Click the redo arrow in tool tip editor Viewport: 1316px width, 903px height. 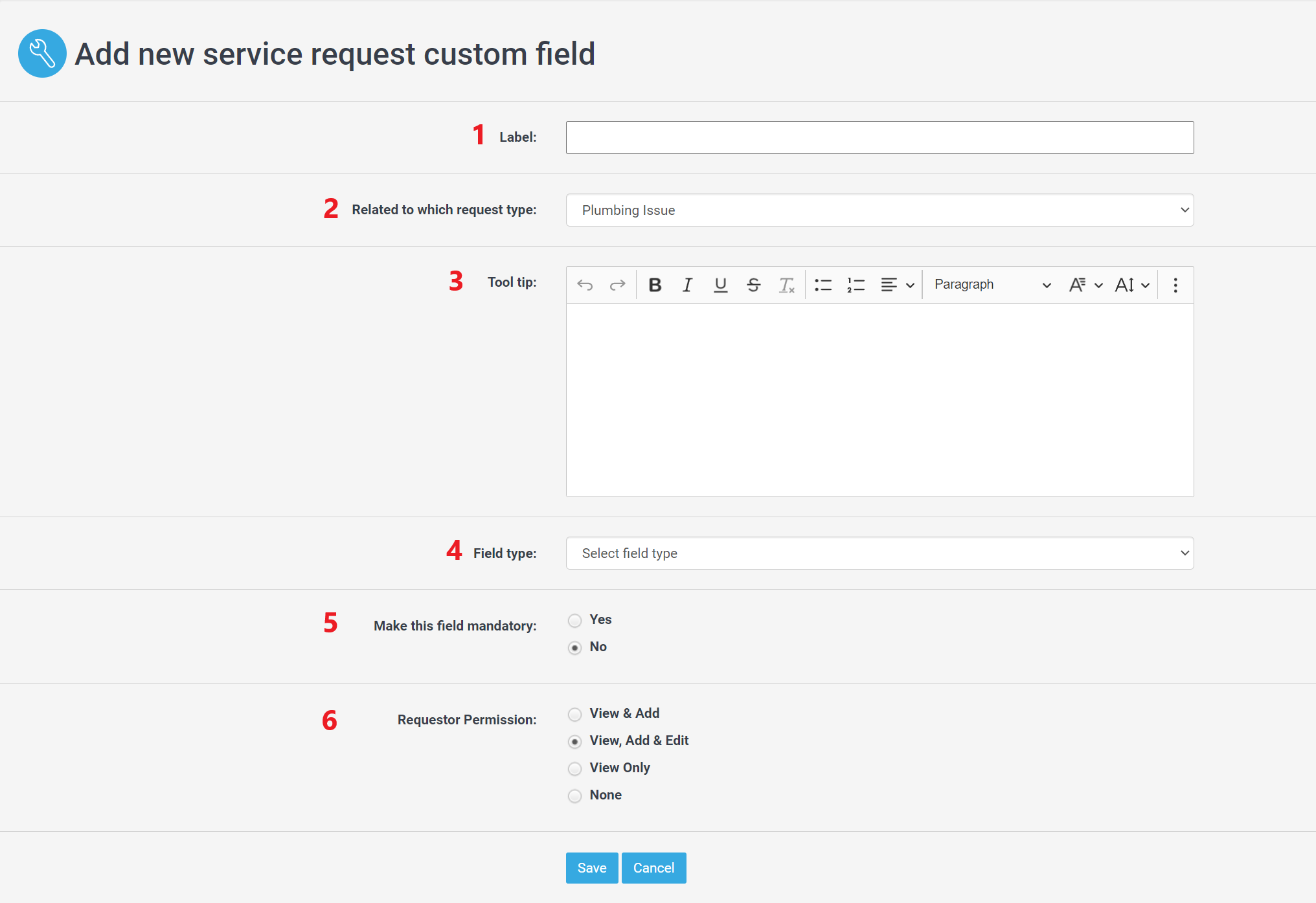[x=618, y=285]
